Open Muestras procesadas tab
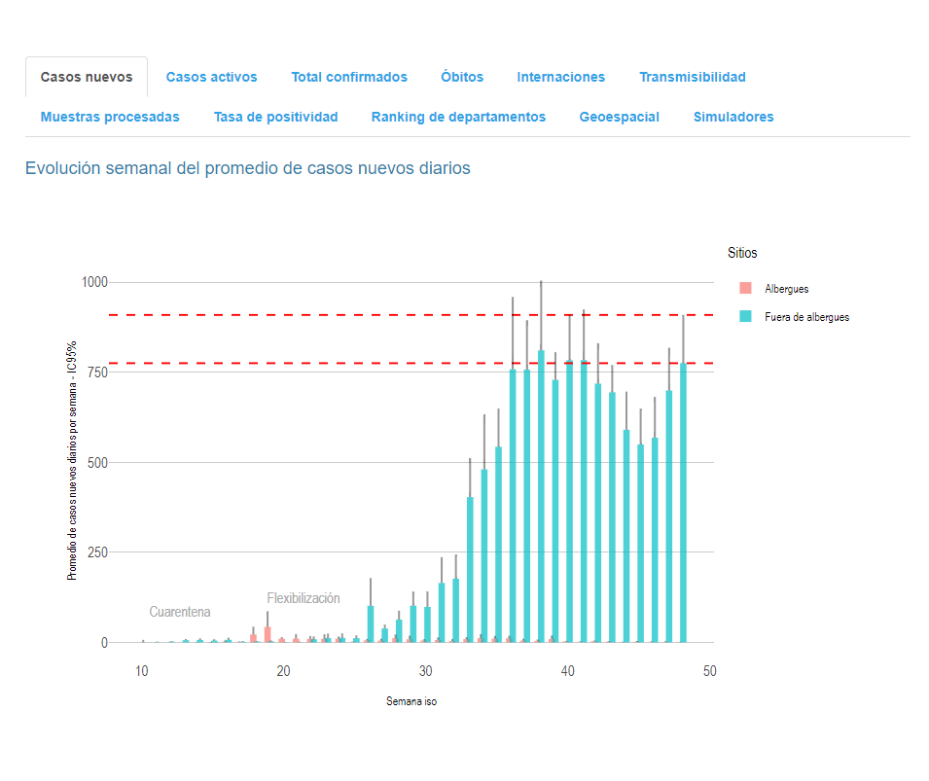Screen dimensions: 929x781 tap(110, 117)
